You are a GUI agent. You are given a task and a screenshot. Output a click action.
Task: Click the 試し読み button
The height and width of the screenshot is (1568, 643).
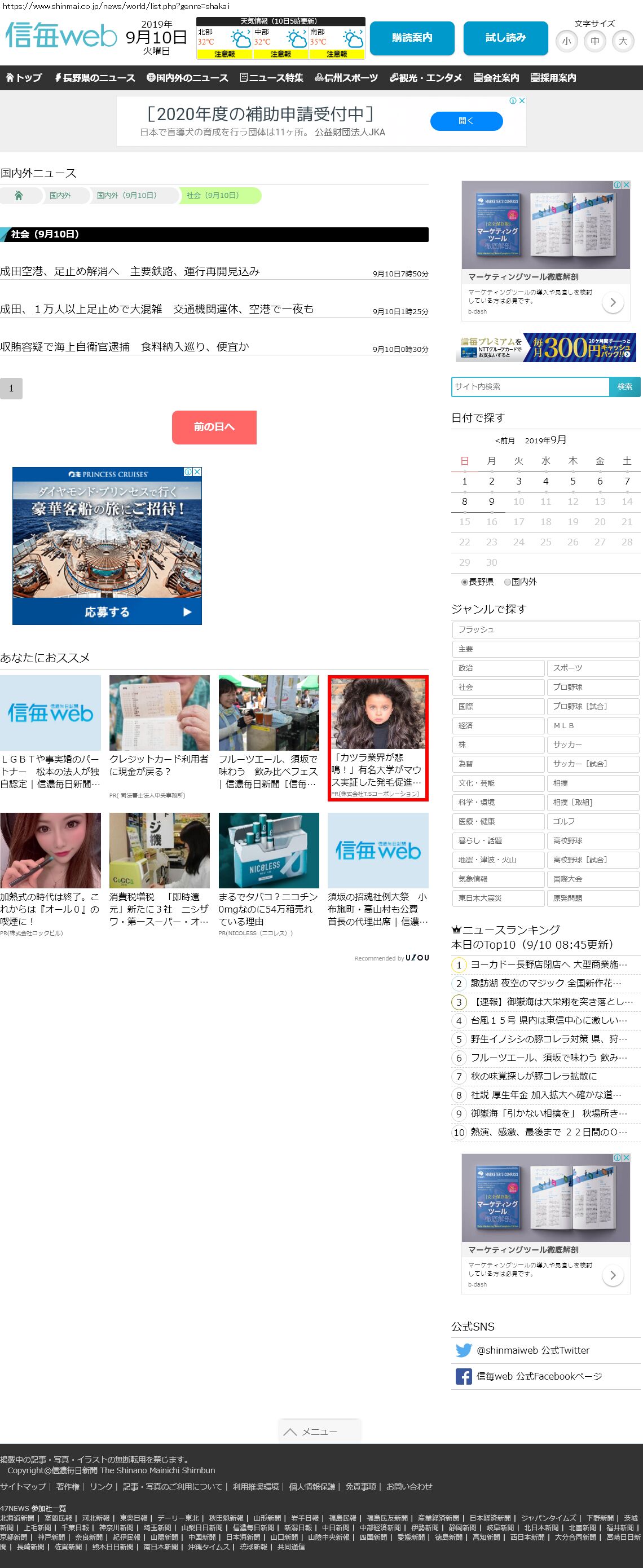click(505, 38)
